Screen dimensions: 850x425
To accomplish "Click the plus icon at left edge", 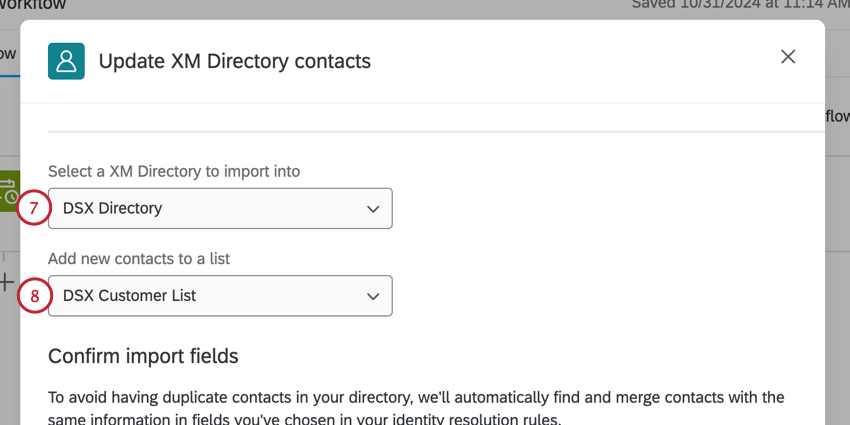I will (7, 282).
